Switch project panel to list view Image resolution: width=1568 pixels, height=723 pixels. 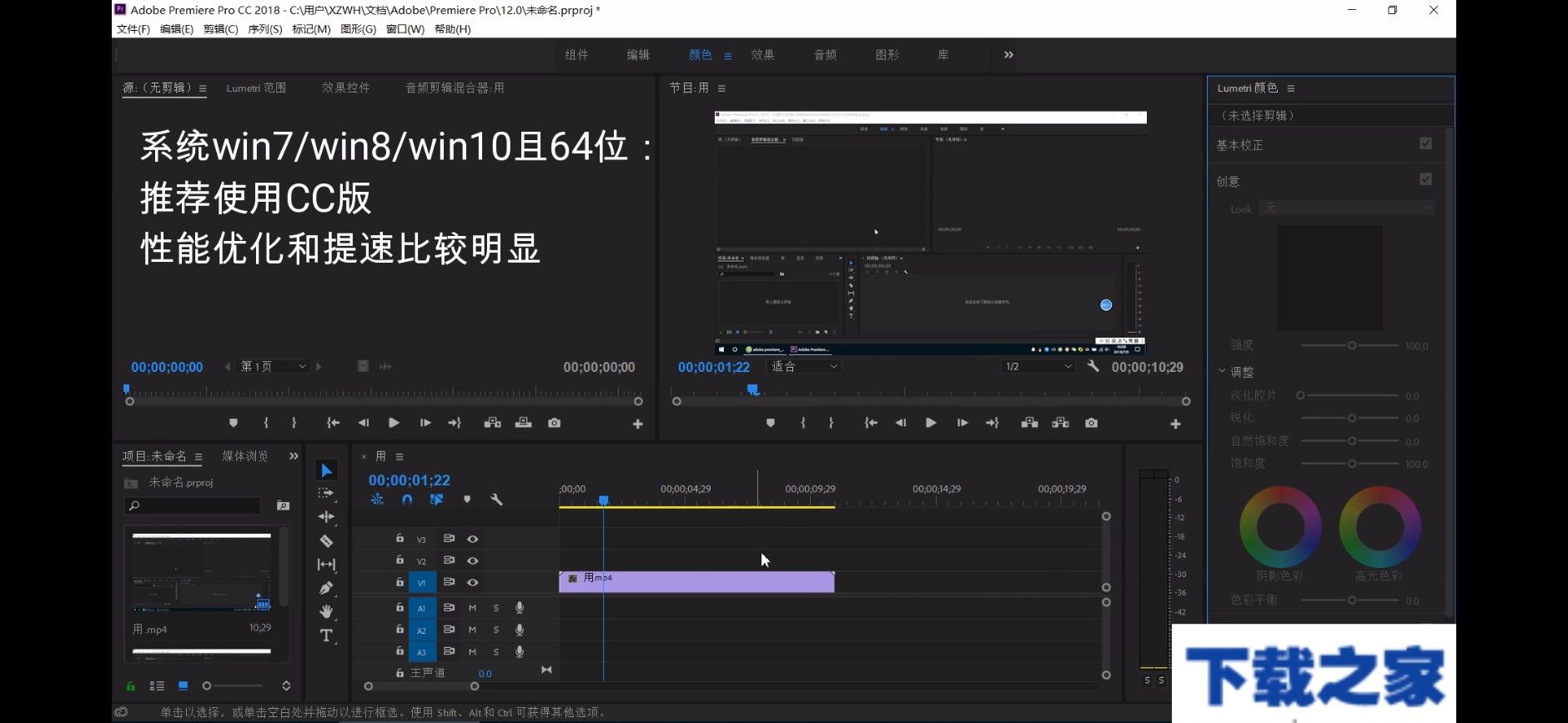(157, 685)
